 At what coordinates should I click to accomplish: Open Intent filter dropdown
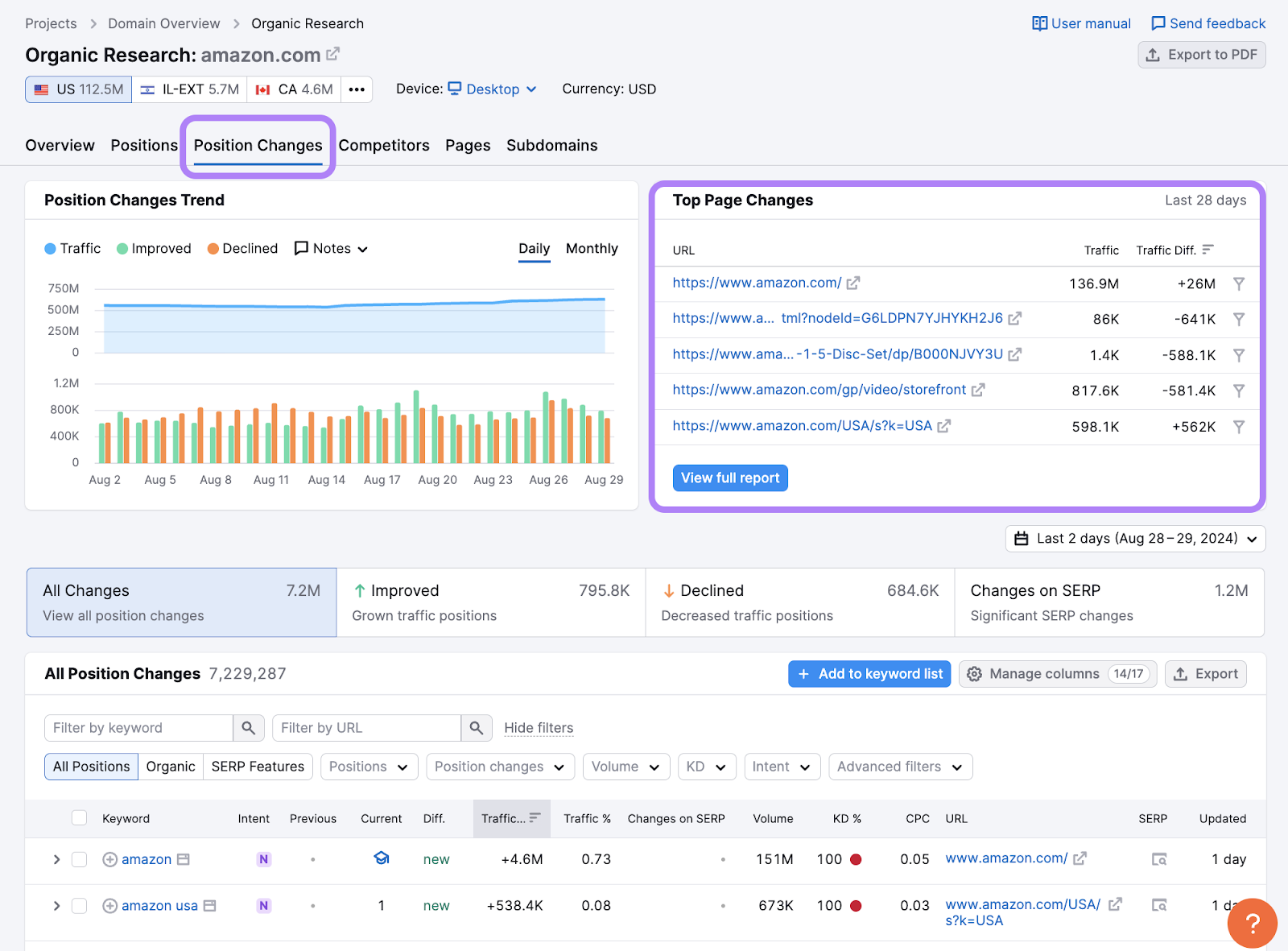tap(782, 767)
